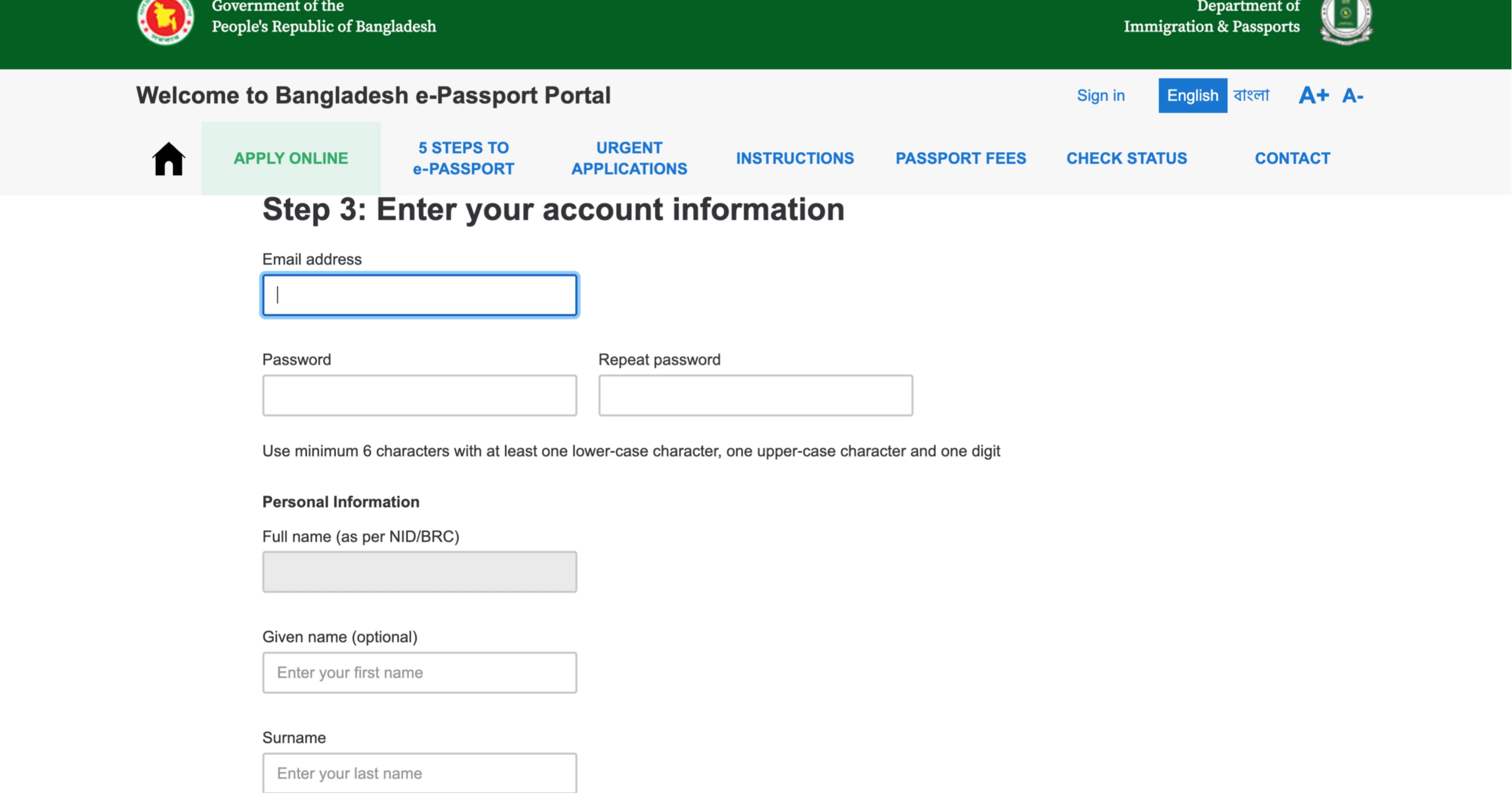Expand the APPLY ONLINE menu section
This screenshot has height=793, width=1512.
(290, 158)
